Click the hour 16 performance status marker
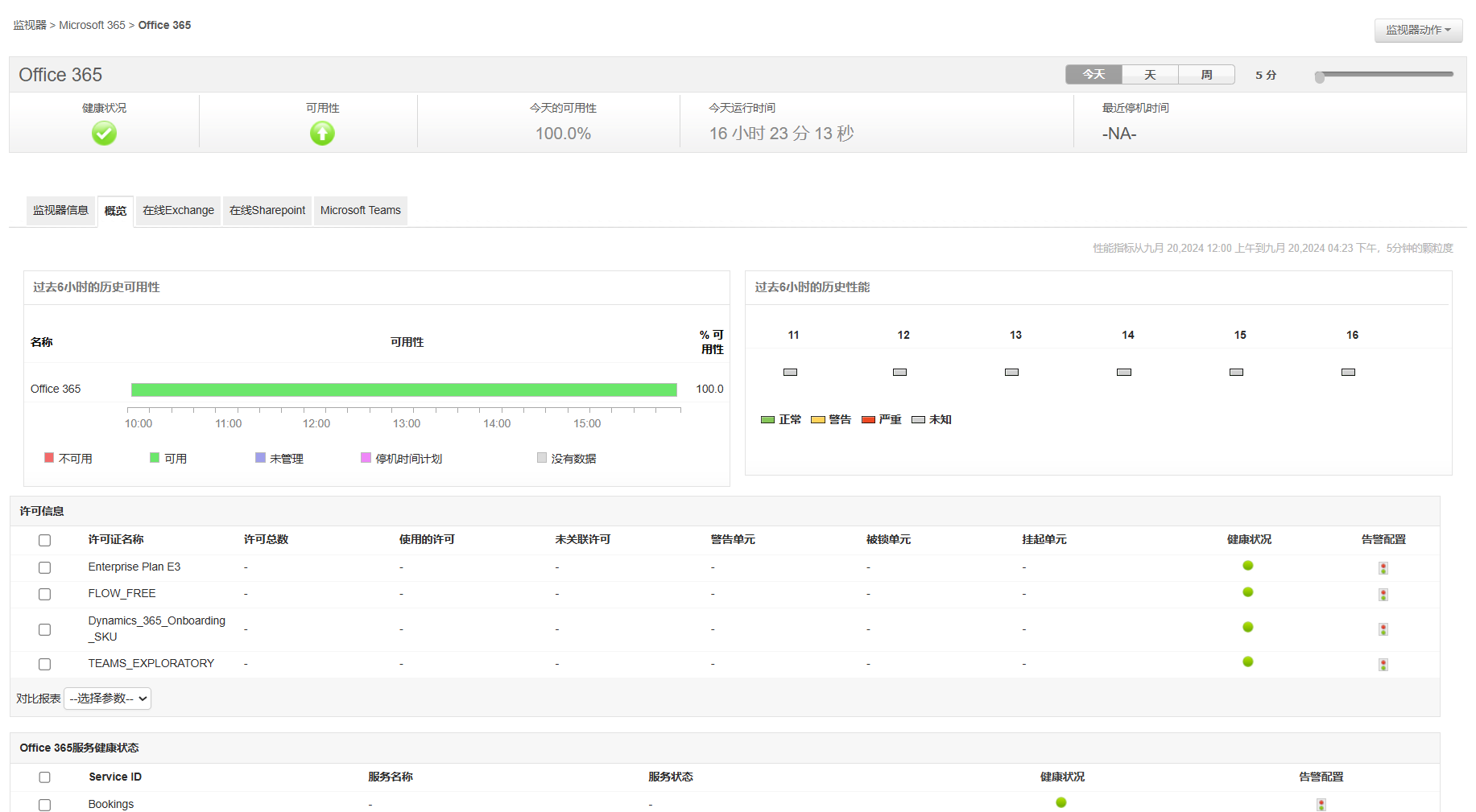 pyautogui.click(x=1349, y=372)
